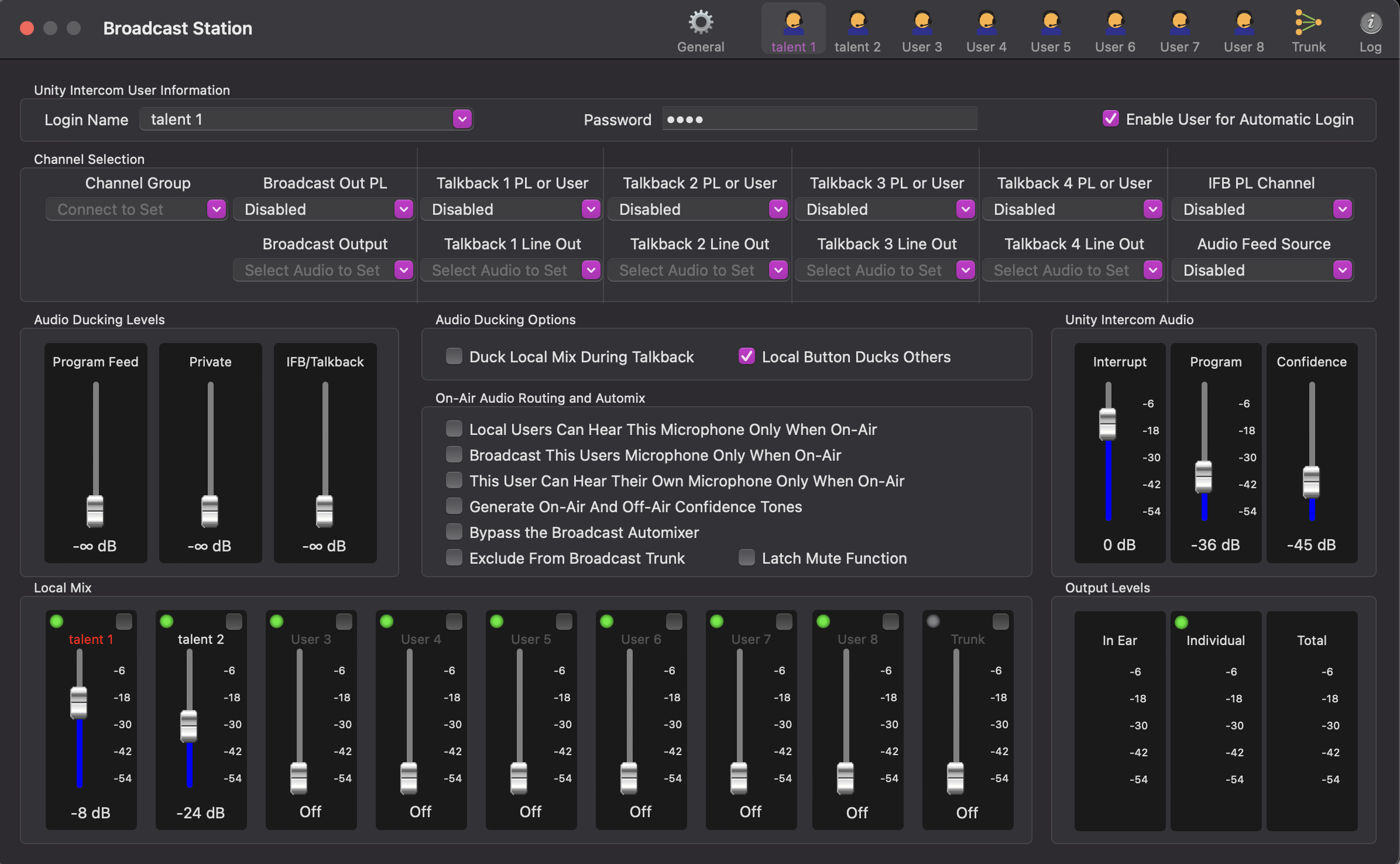1400x864 pixels.
Task: Uncheck Enable User for Automatic Login
Action: (1110, 119)
